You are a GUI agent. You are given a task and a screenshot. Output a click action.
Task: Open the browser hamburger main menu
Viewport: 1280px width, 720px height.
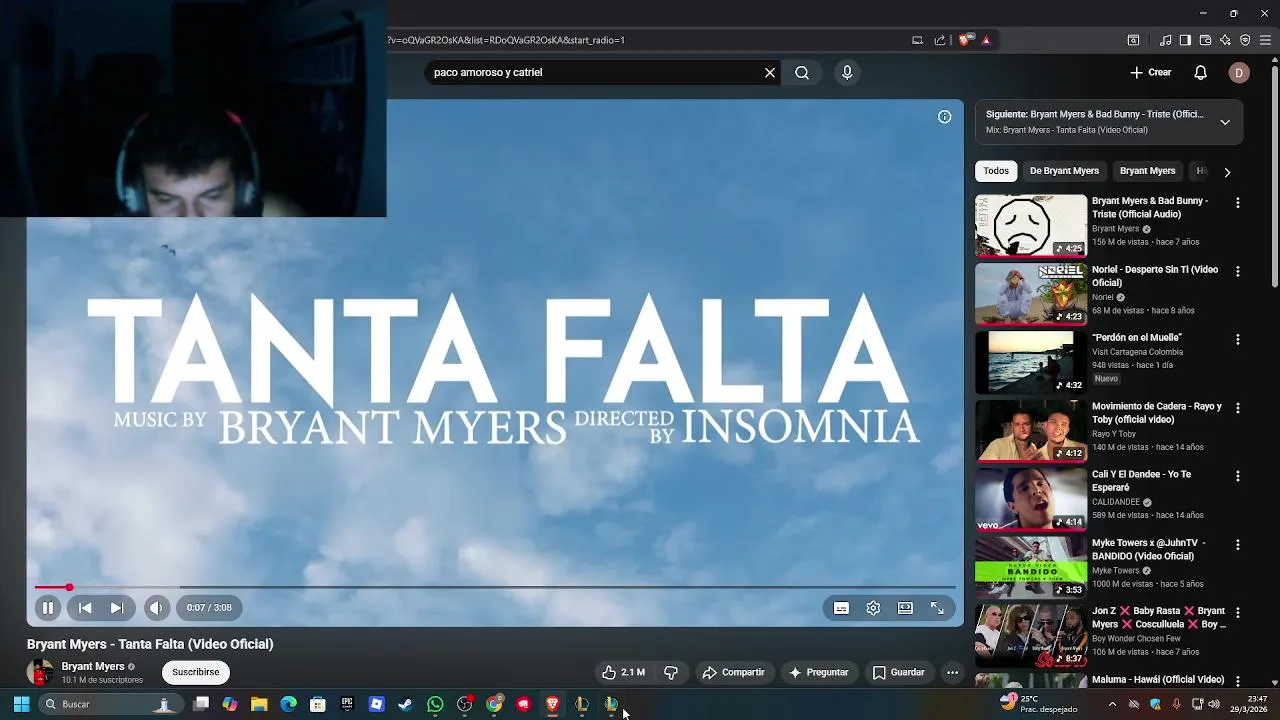click(1265, 40)
